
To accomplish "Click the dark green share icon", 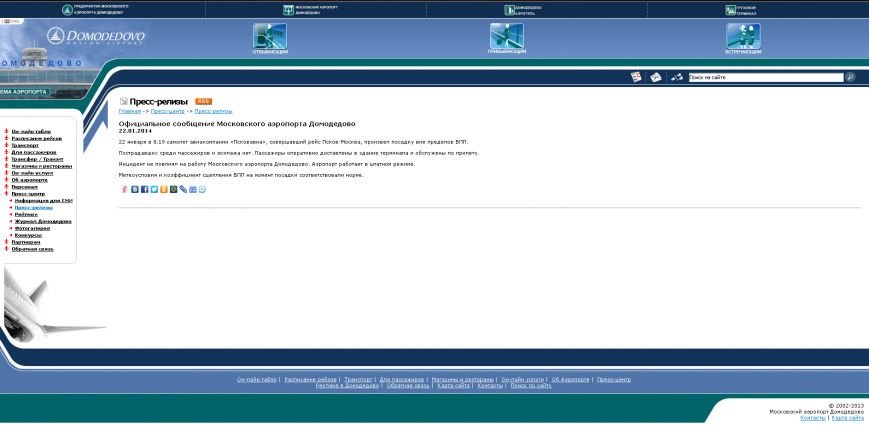I will pos(173,189).
